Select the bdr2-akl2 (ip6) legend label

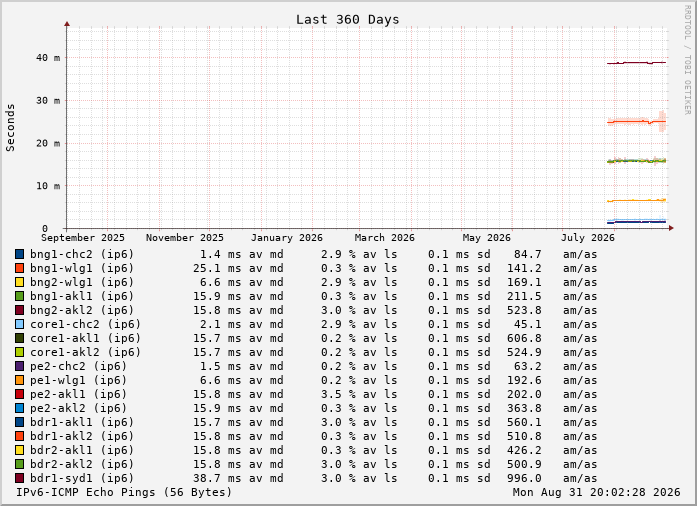tap(82, 464)
